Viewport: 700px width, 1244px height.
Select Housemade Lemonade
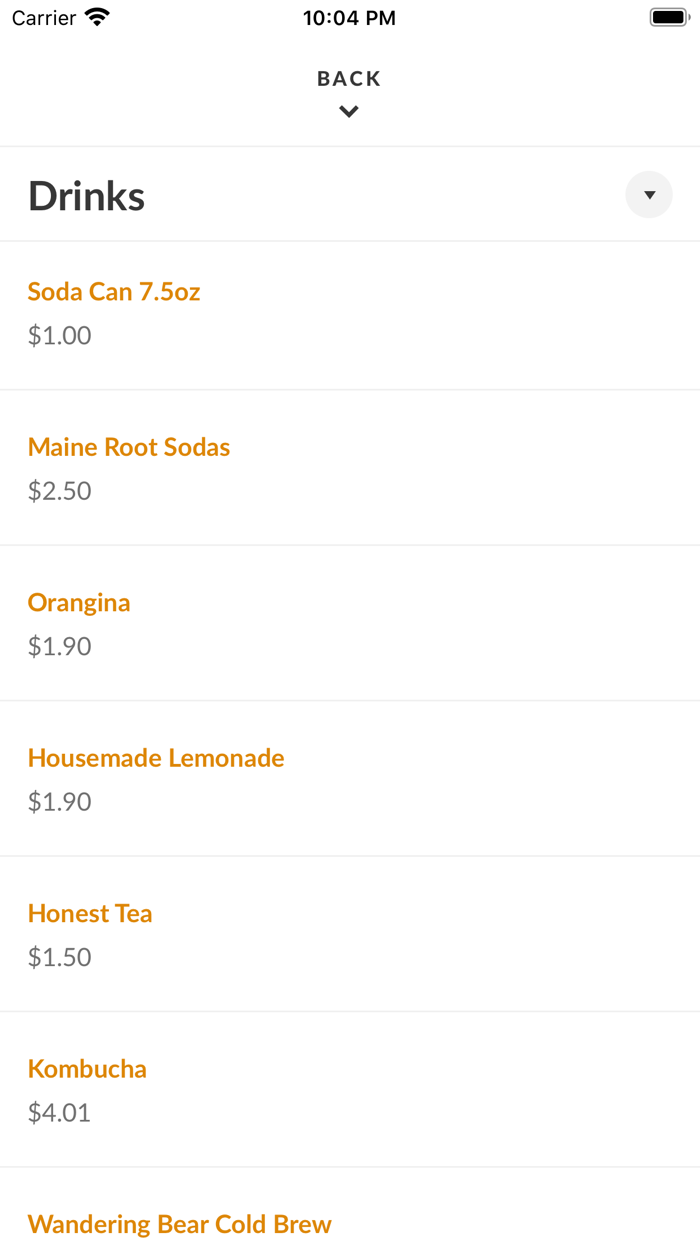[156, 758]
